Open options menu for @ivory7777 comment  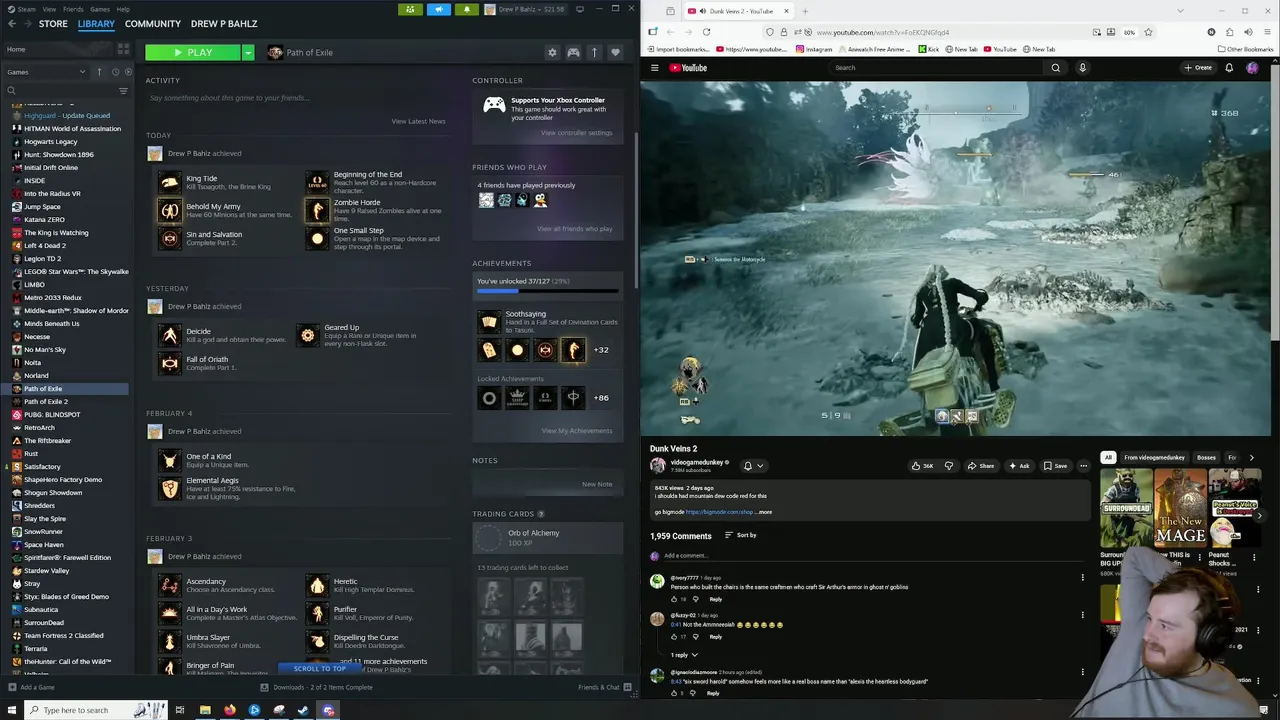[1082, 578]
